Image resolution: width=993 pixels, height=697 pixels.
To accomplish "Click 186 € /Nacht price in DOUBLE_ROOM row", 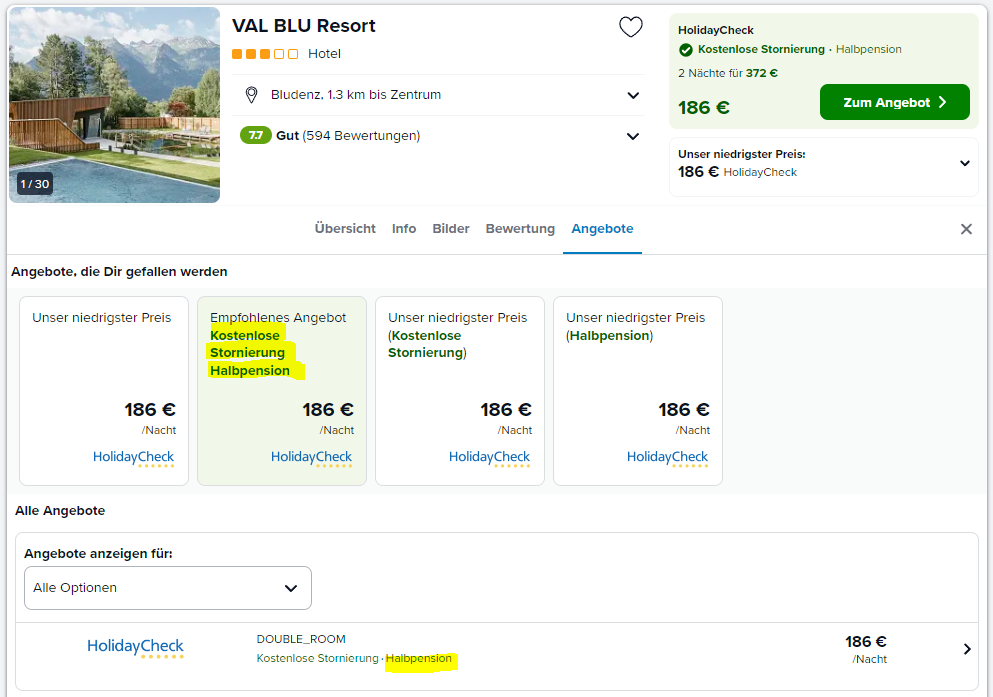I will pyautogui.click(x=865, y=649).
